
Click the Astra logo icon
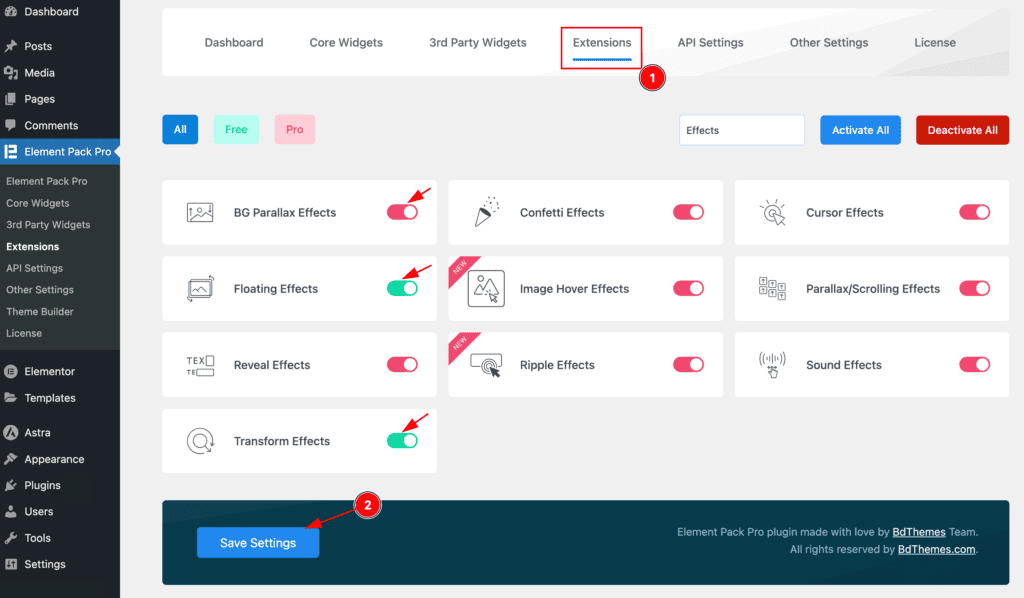10,432
